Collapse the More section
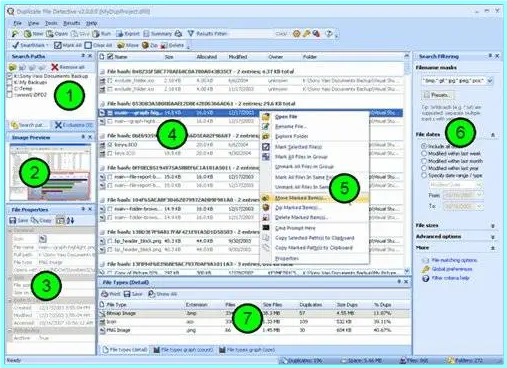Screen dimensions: 507x368 pos(493,248)
